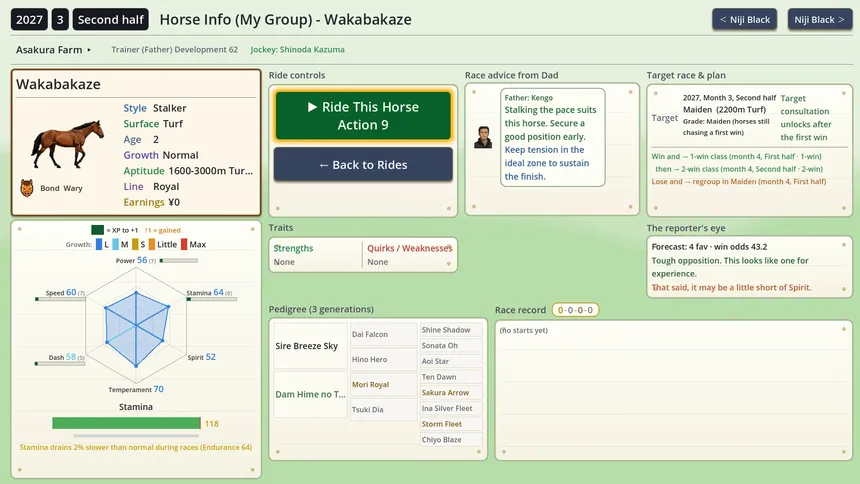Click the stamina drain Endurance 64 note
860x484 pixels.
click(135, 447)
